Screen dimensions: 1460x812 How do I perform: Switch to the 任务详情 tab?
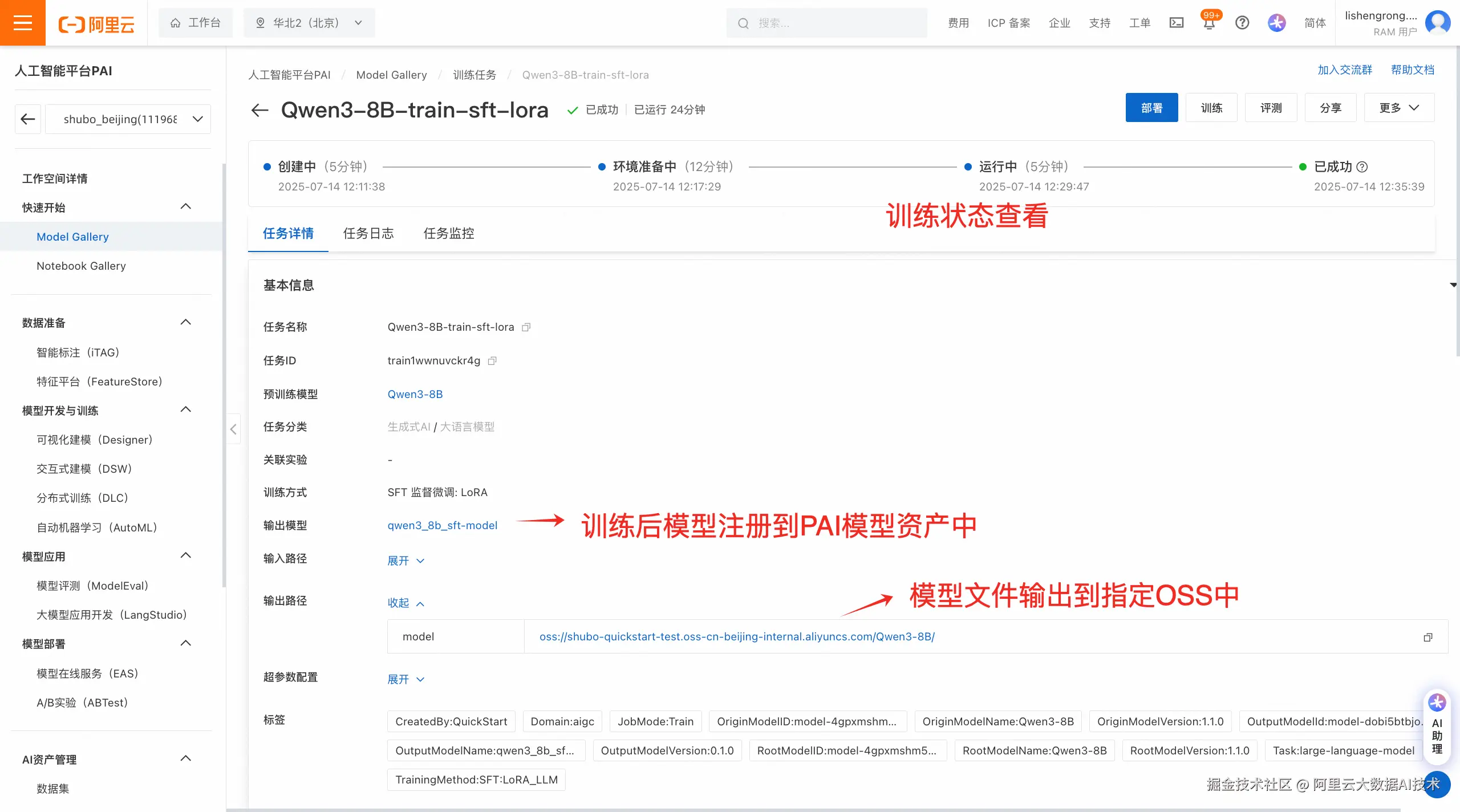(288, 233)
